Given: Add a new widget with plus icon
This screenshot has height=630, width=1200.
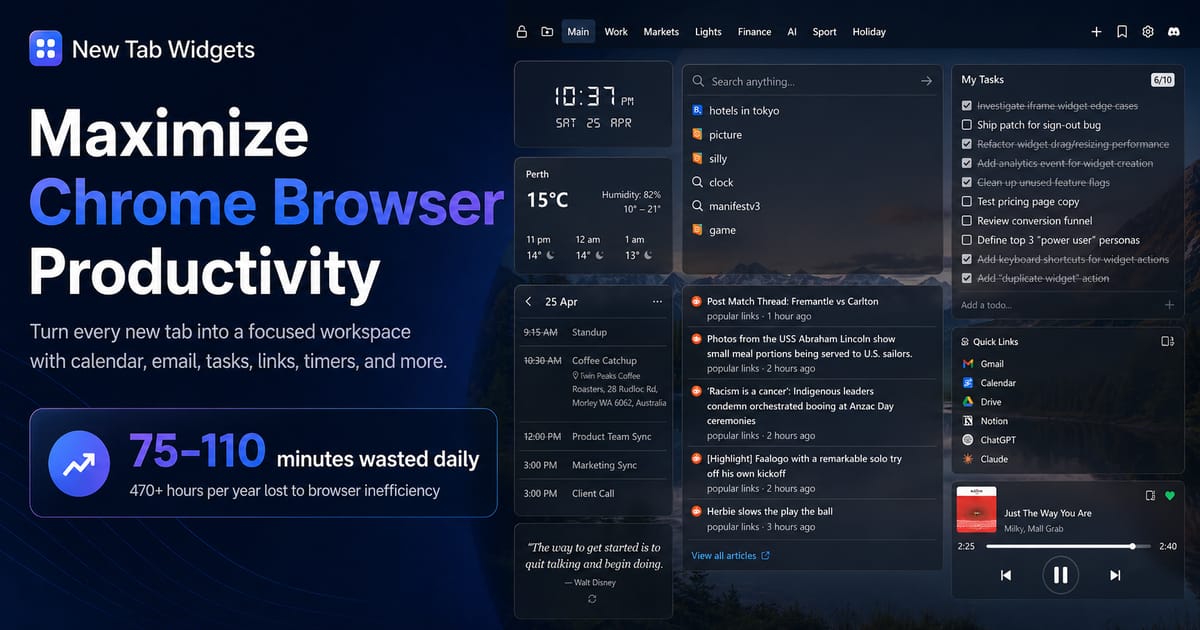Looking at the screenshot, I should tap(1096, 32).
